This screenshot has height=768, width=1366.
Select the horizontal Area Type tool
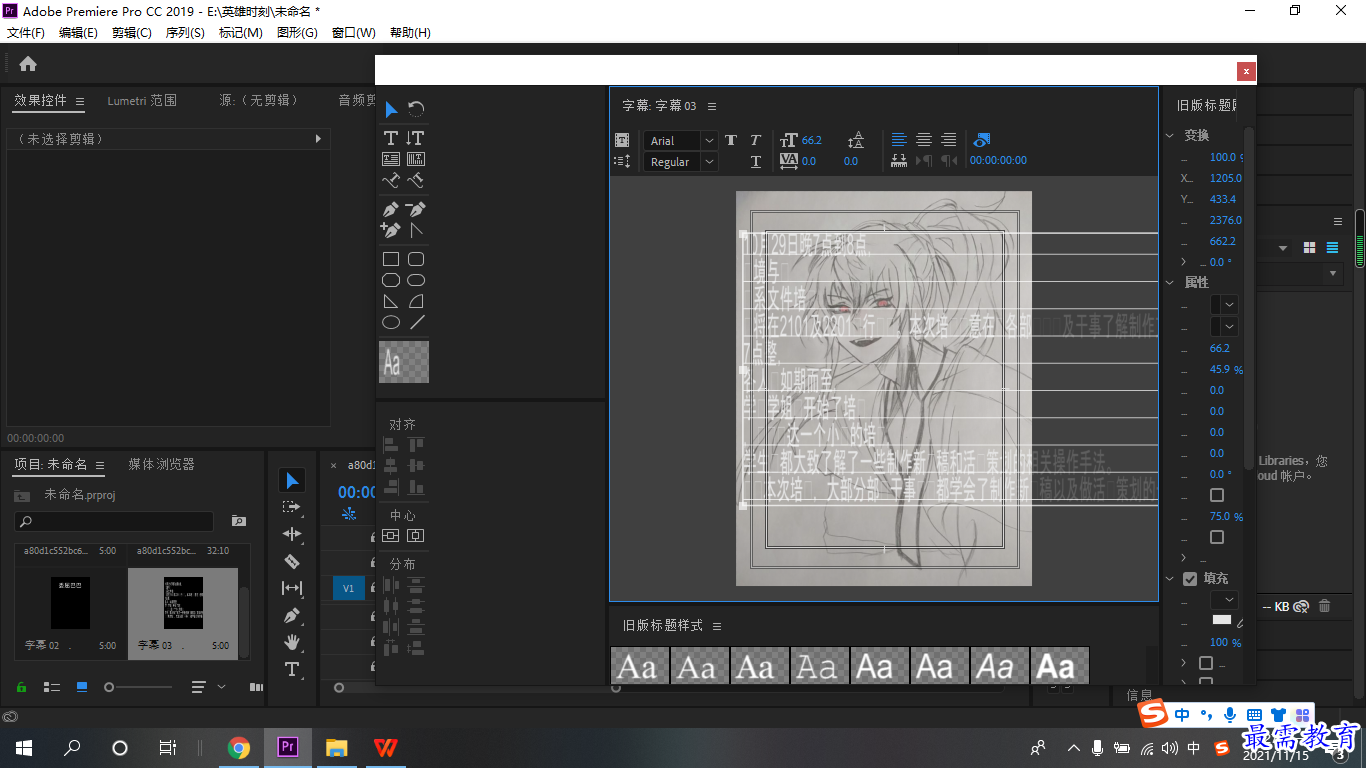(391, 159)
